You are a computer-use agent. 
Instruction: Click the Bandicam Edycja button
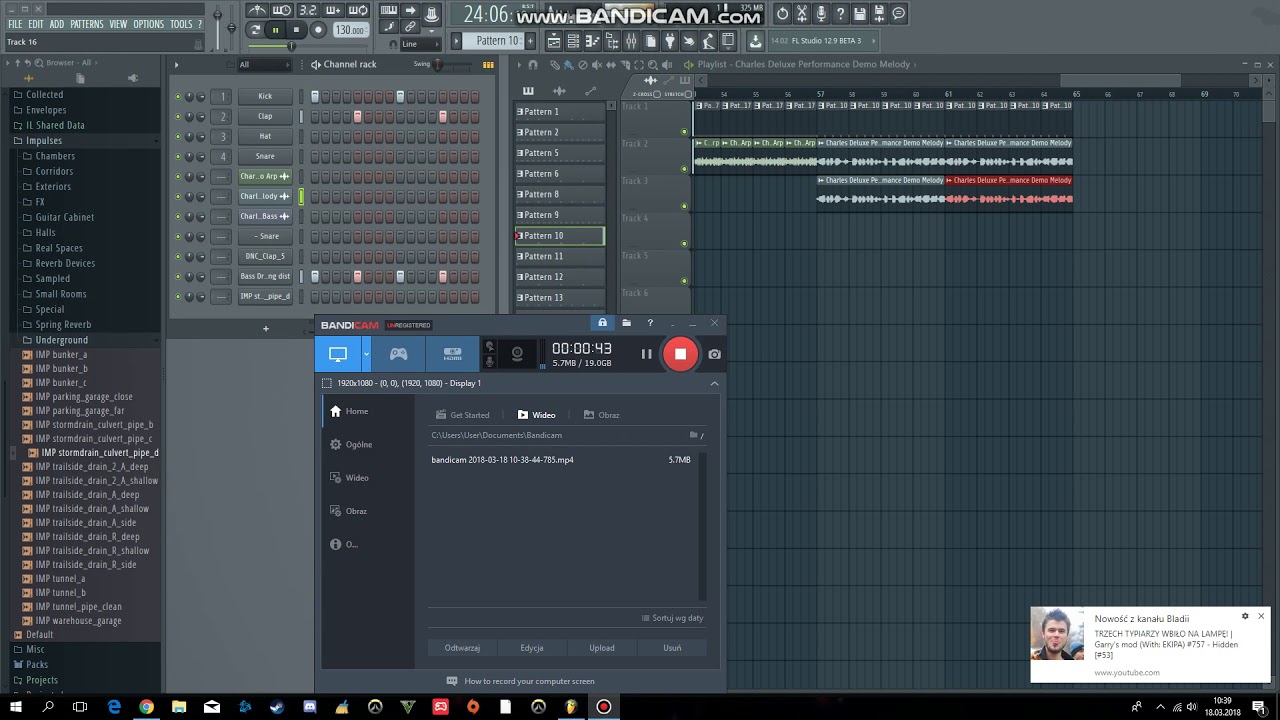point(532,648)
